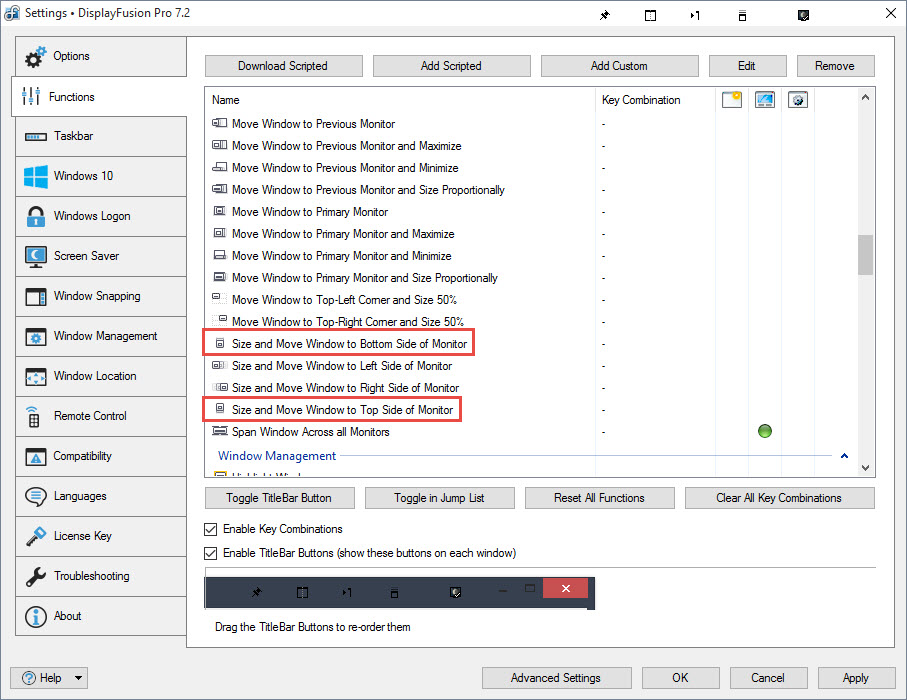Viewport: 907px width, 700px height.
Task: Click the Windows 10 logo icon
Action: (36, 176)
